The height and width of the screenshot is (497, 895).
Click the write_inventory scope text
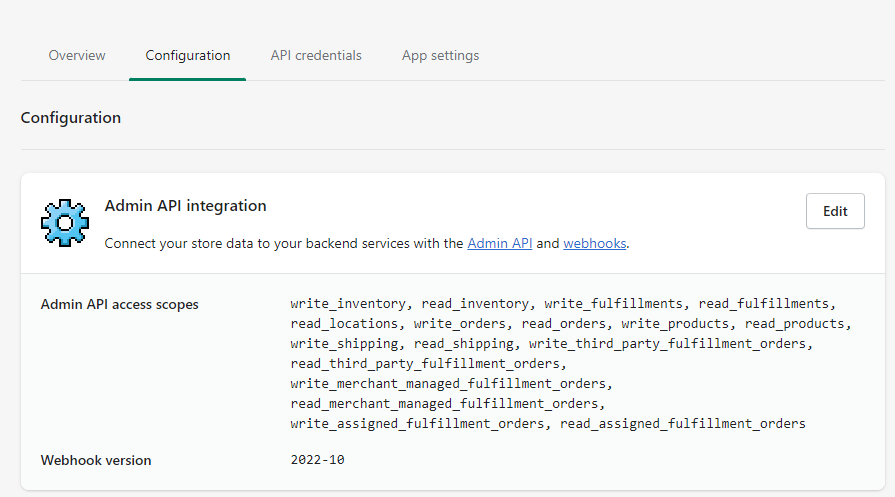point(348,304)
